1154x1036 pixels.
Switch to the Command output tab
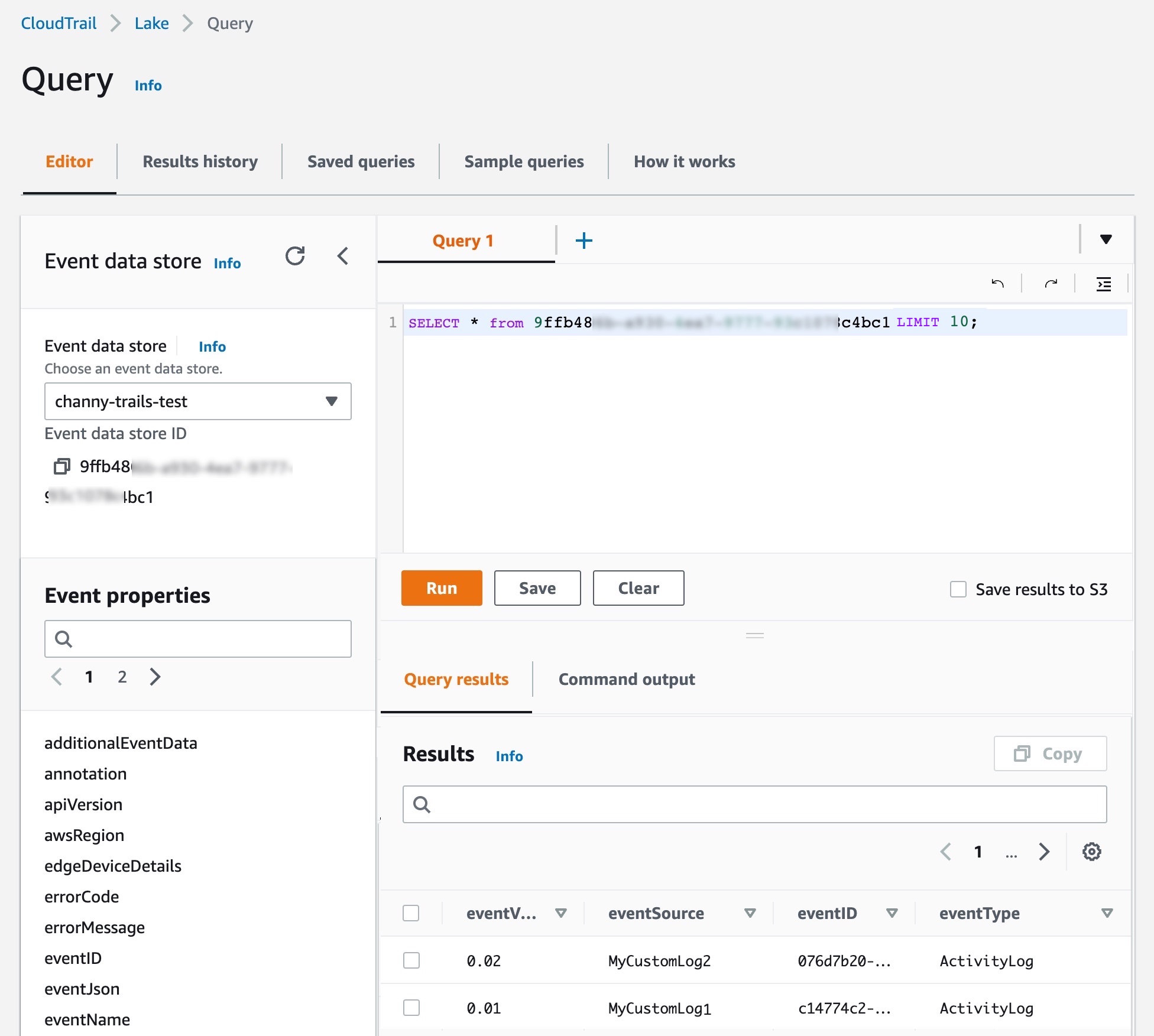pyautogui.click(x=627, y=680)
